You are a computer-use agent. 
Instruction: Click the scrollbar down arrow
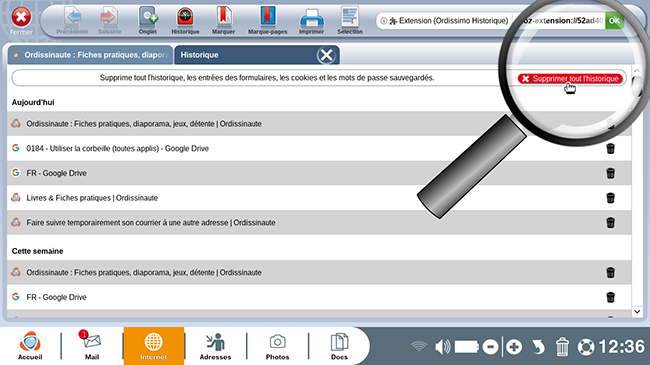(637, 311)
